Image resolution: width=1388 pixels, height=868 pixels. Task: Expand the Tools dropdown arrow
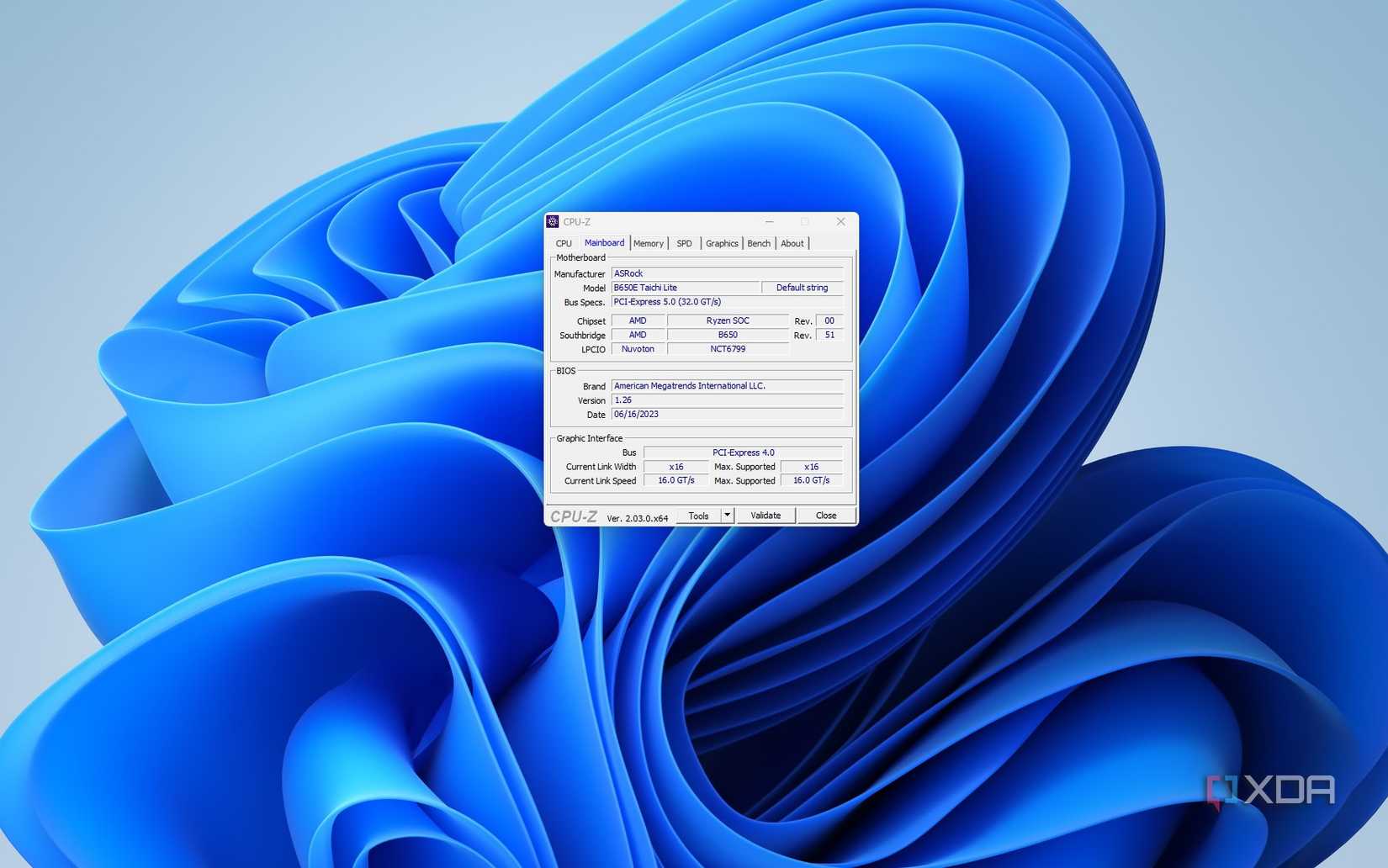728,516
